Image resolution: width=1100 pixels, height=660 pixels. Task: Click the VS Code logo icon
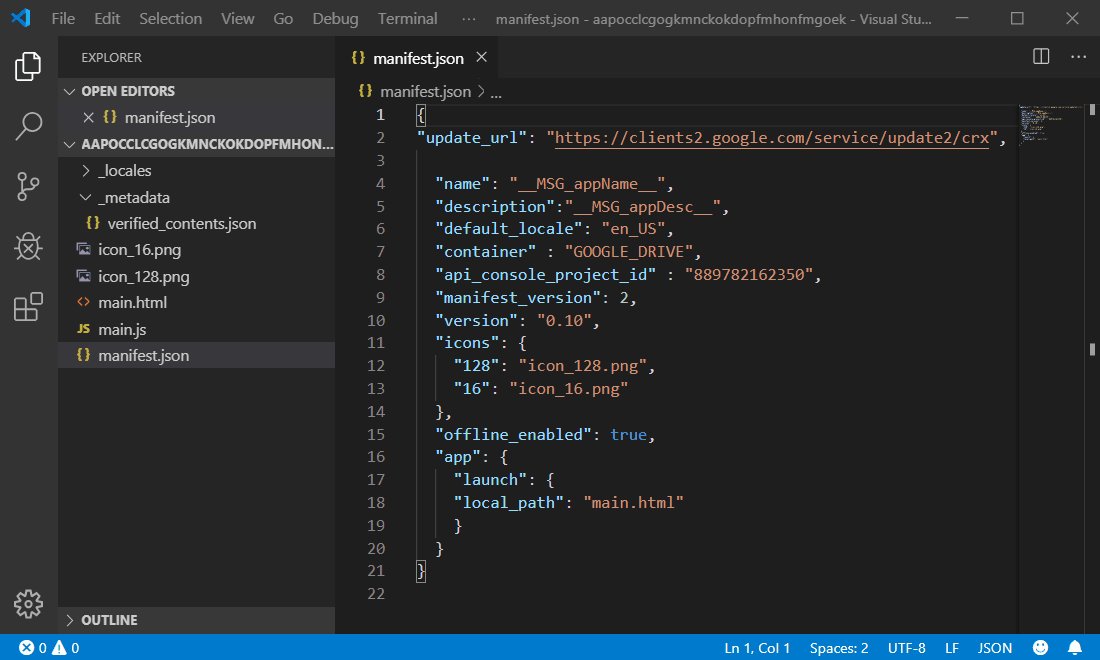pos(20,18)
